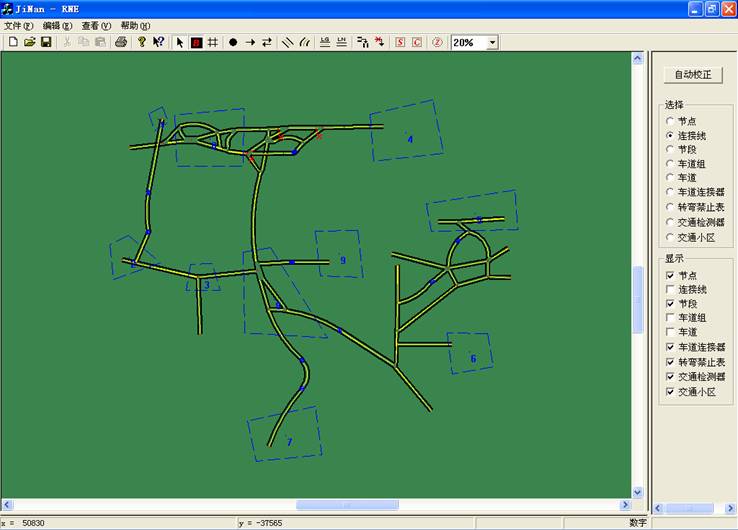Select the arrow pointer tool
The width and height of the screenshot is (738, 530).
180,43
